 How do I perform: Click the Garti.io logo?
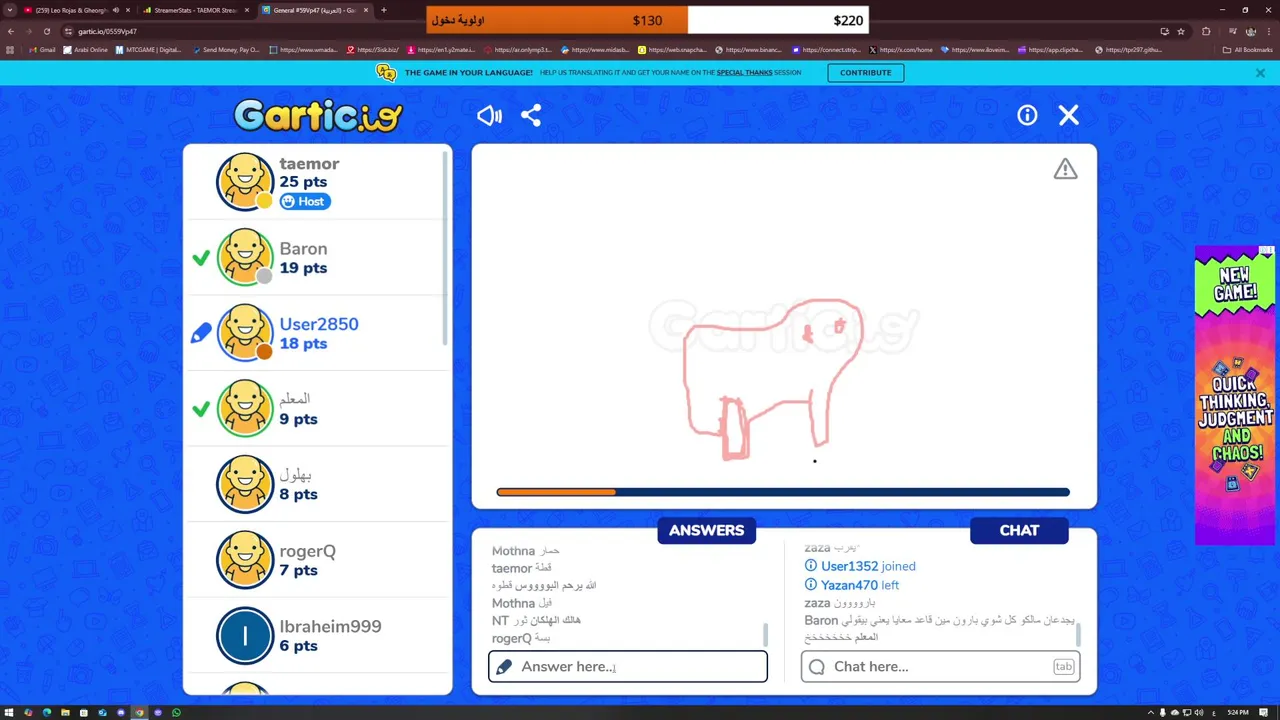pyautogui.click(x=318, y=116)
